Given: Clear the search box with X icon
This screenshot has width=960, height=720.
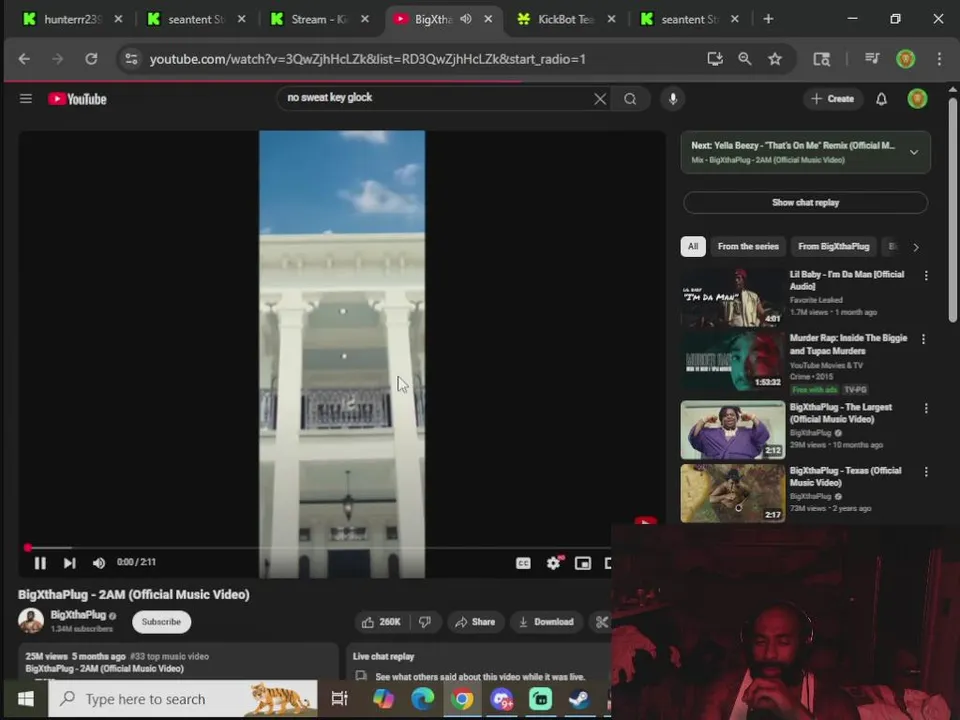Looking at the screenshot, I should [x=600, y=99].
